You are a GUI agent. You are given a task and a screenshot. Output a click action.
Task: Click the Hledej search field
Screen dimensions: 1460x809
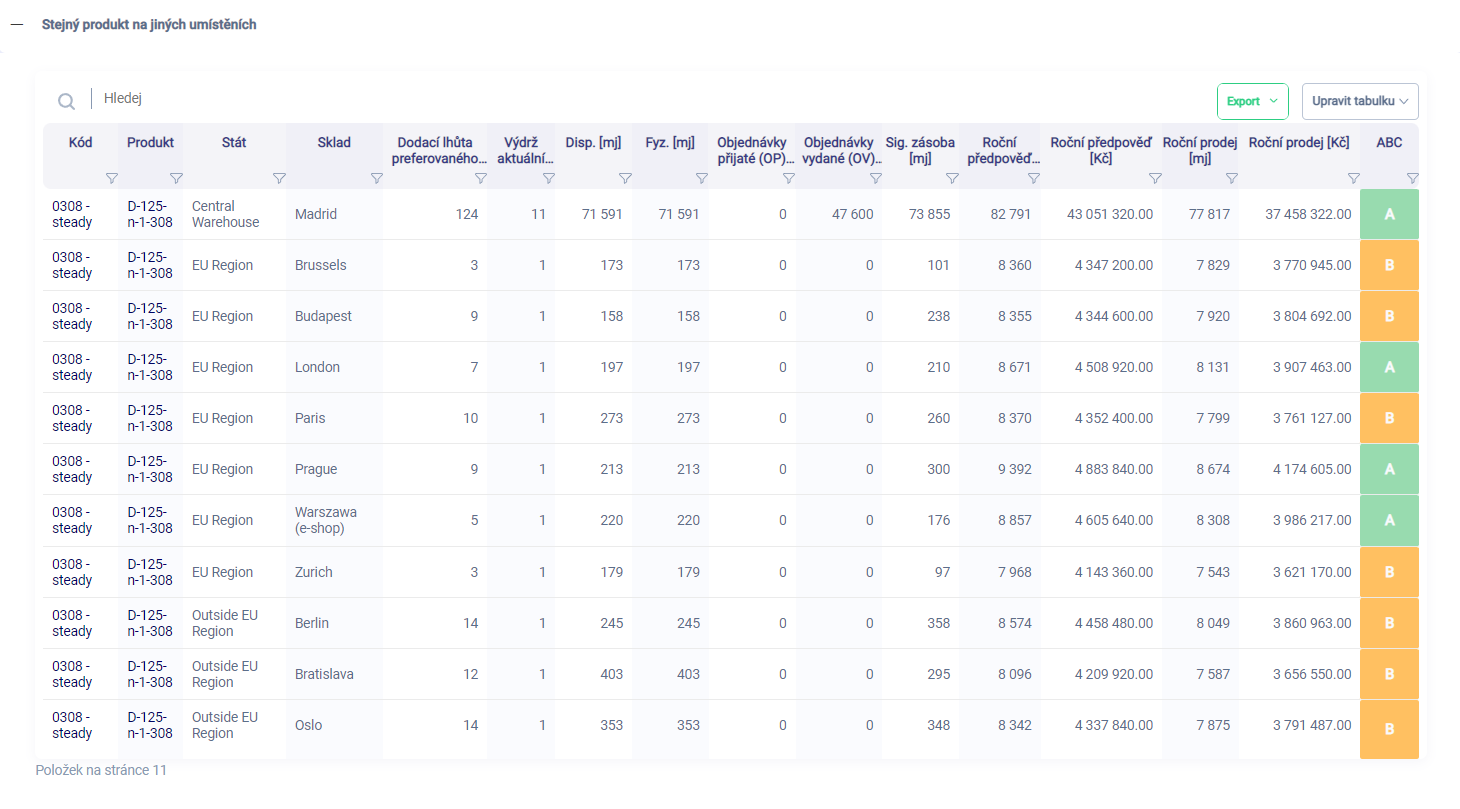point(300,99)
